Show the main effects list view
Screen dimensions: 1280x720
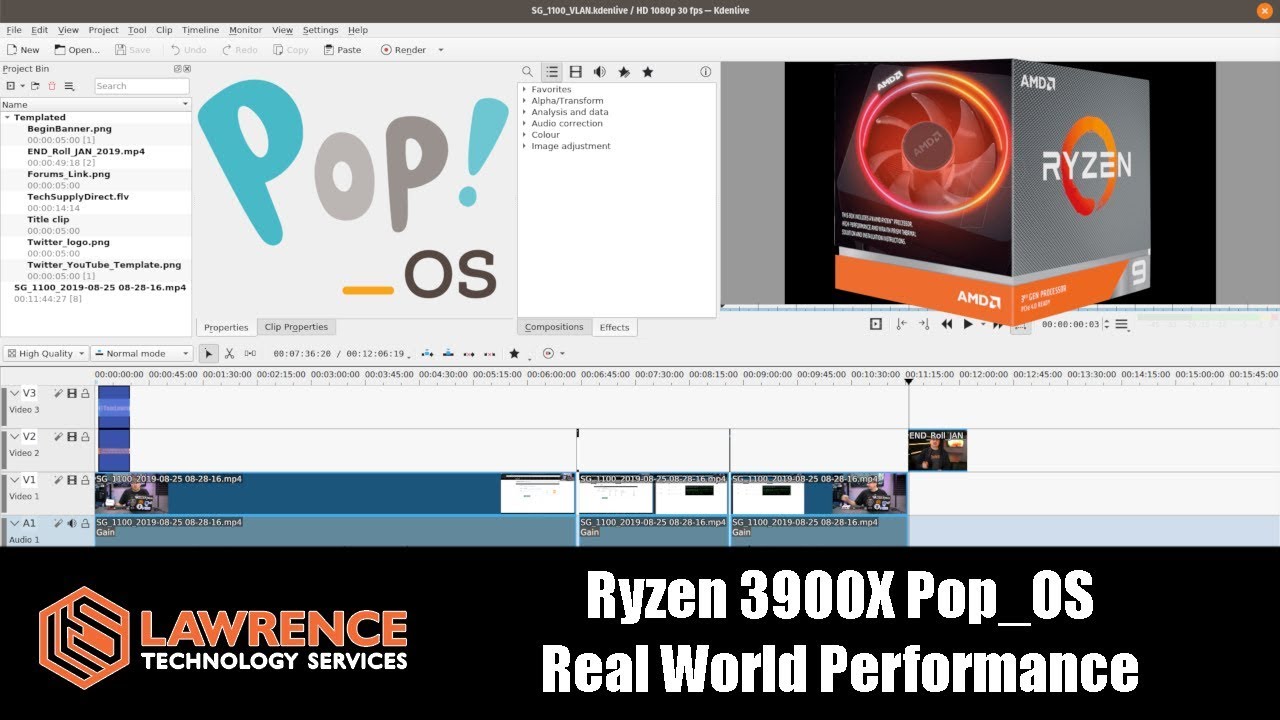click(552, 72)
